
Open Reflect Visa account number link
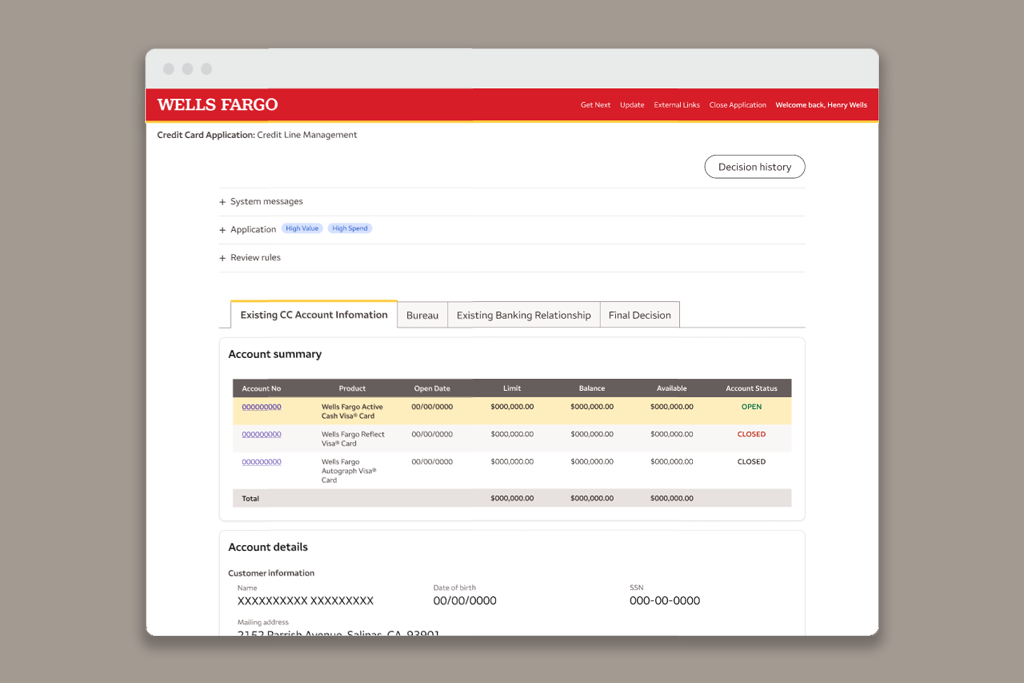coord(261,434)
